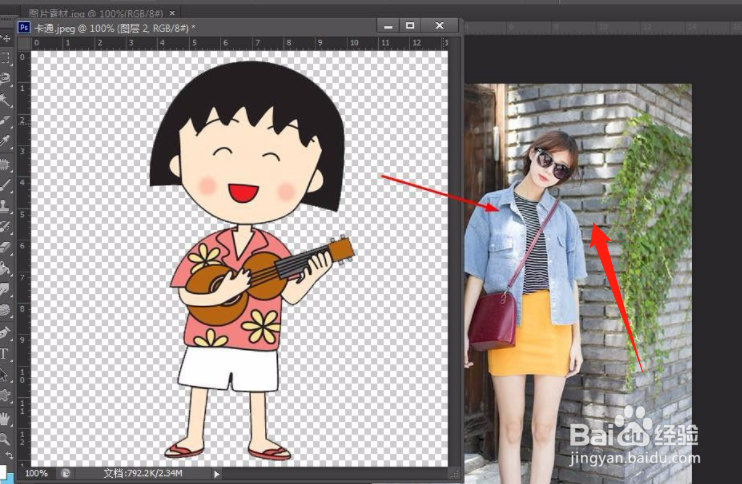Click the 文档:792.2K/2.34M status text
Image resolution: width=742 pixels, height=484 pixels.
click(142, 473)
